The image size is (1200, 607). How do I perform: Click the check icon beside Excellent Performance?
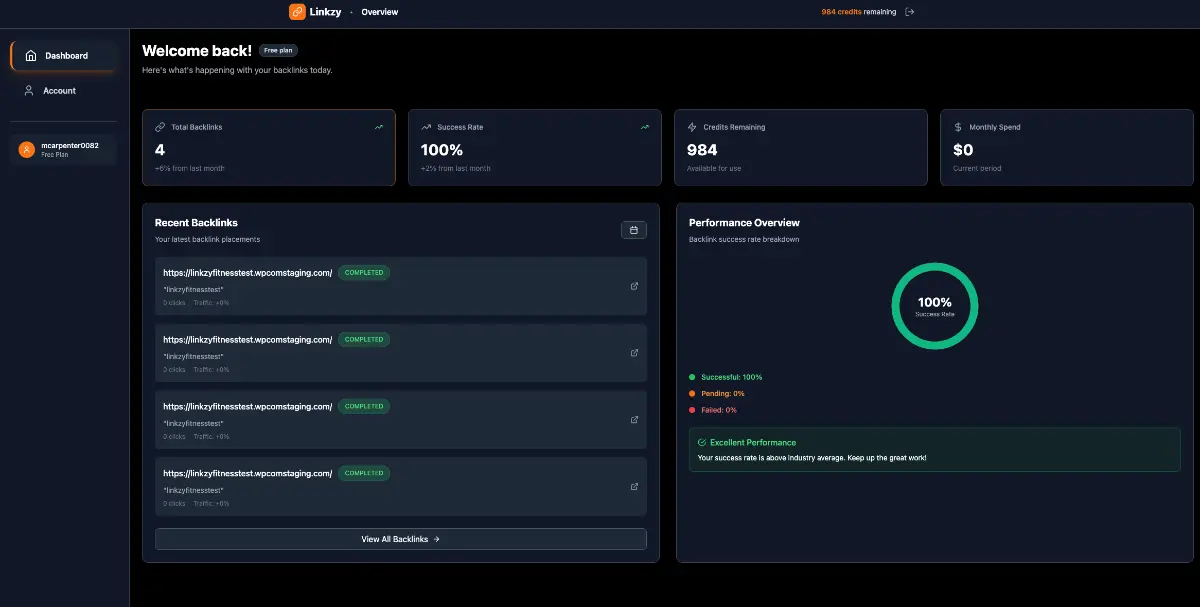[702, 442]
